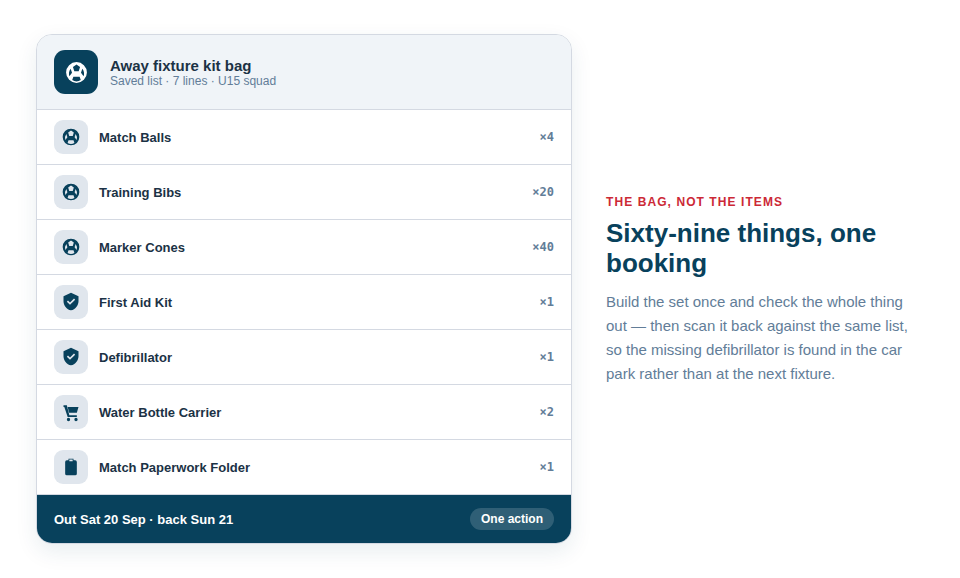Screen dimensions: 960x578
Task: Click the Build the set once paragraph
Action: (757, 338)
